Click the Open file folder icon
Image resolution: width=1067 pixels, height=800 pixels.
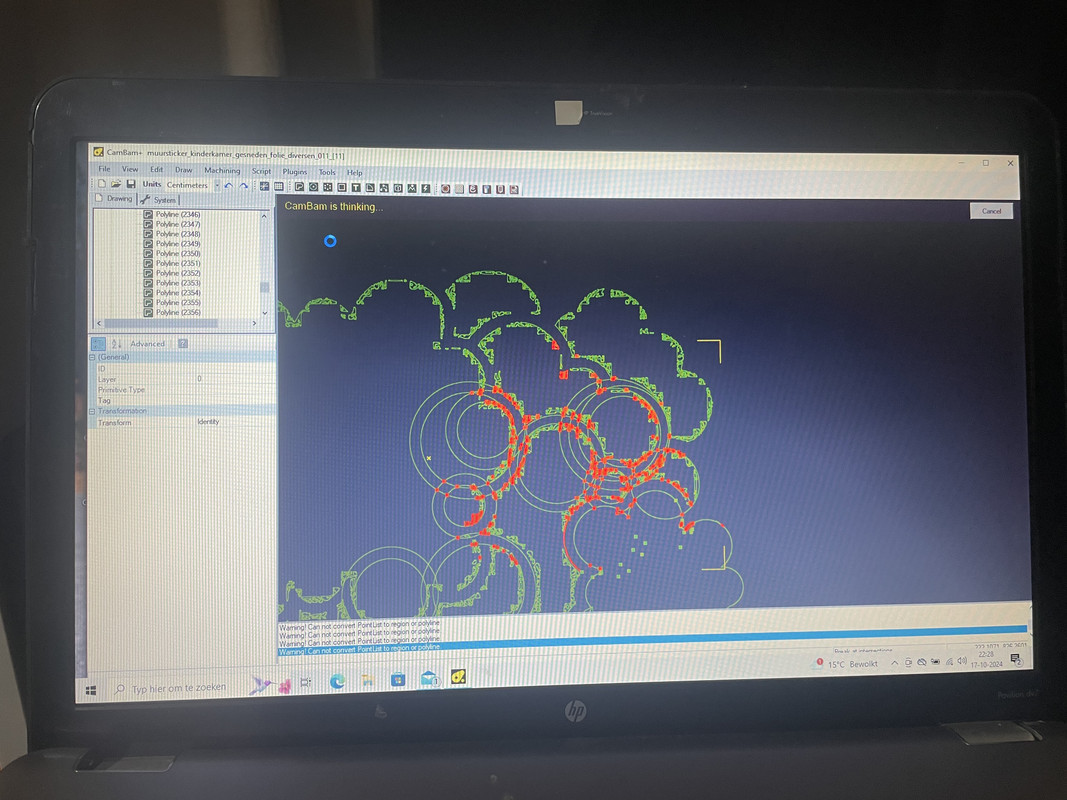pyautogui.click(x=116, y=184)
